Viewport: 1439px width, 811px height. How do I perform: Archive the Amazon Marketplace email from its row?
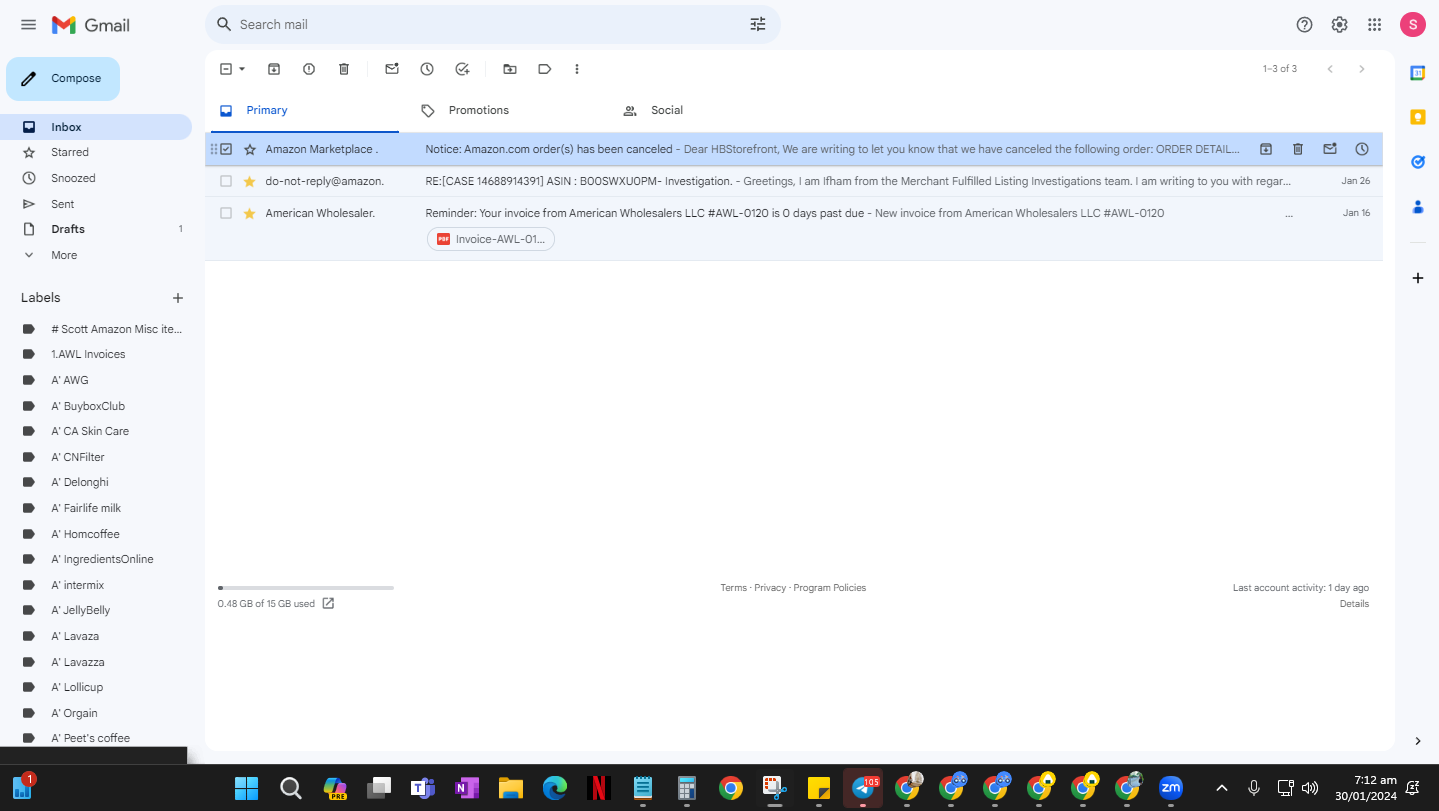pyautogui.click(x=1266, y=149)
